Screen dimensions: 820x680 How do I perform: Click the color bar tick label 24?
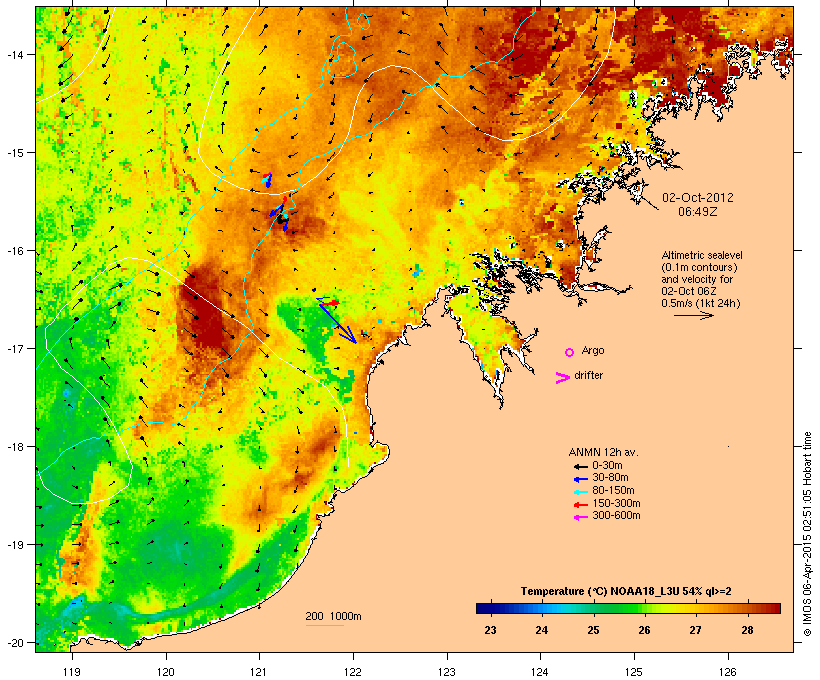541,630
